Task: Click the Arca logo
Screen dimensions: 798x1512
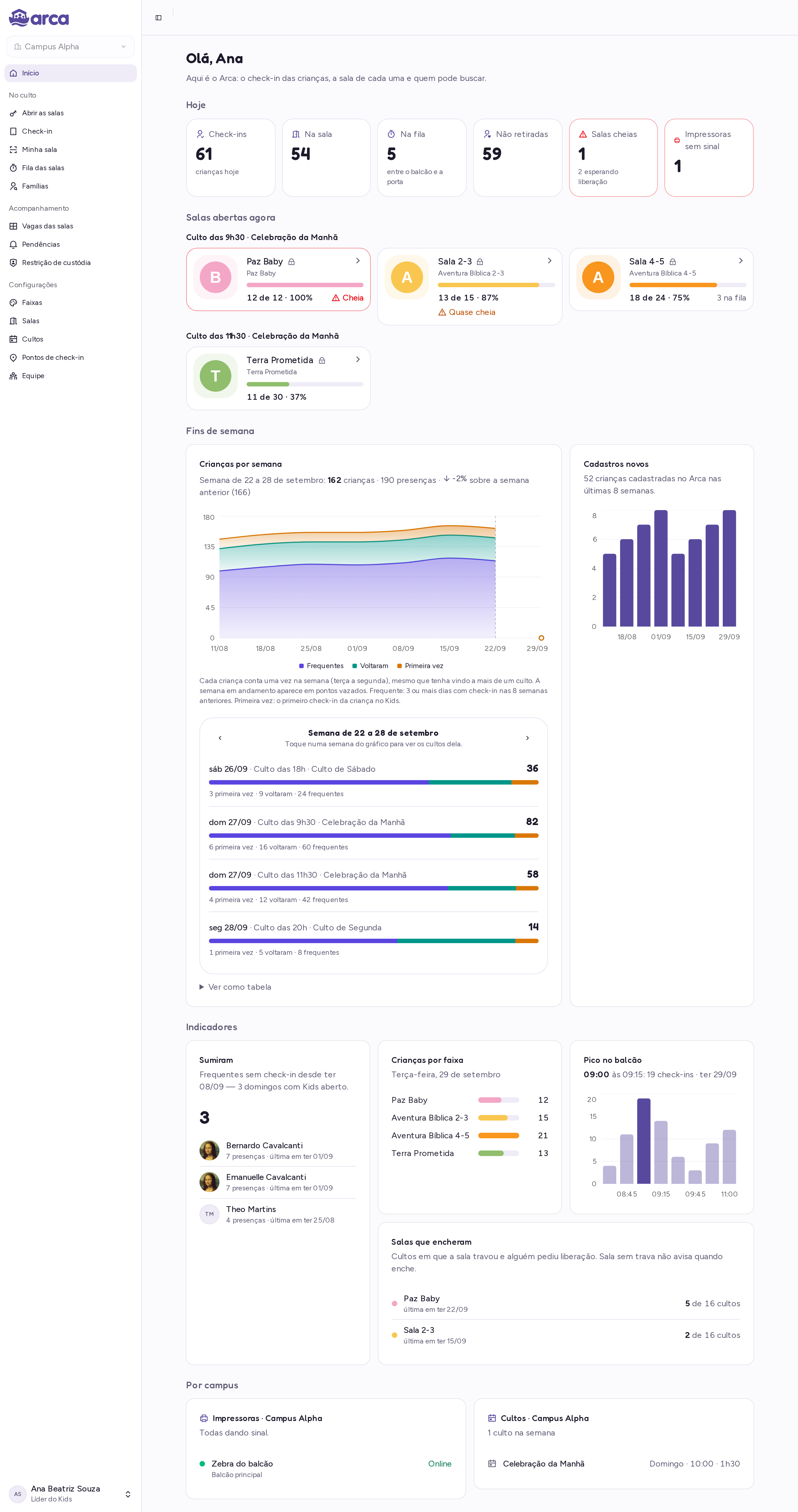Action: click(39, 18)
